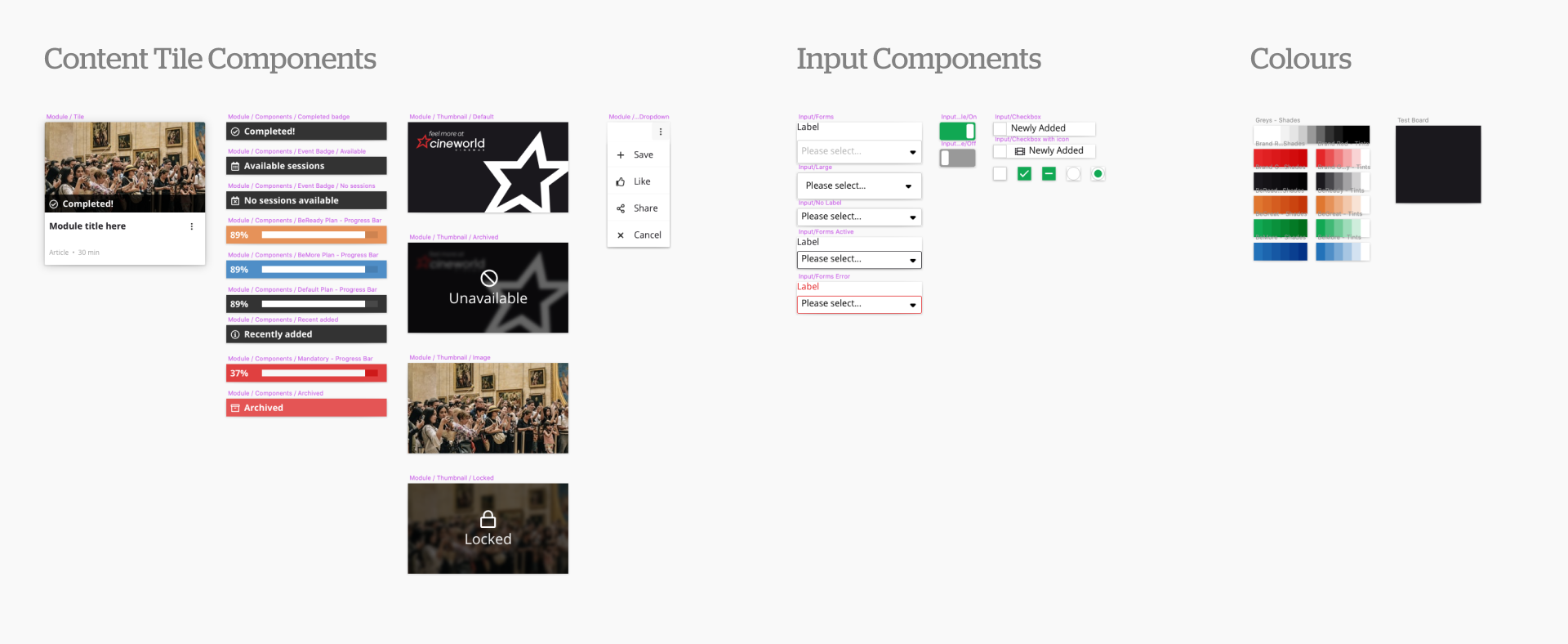Select the green filled radio button
Viewport: 1568px width, 644px height.
(x=1098, y=173)
